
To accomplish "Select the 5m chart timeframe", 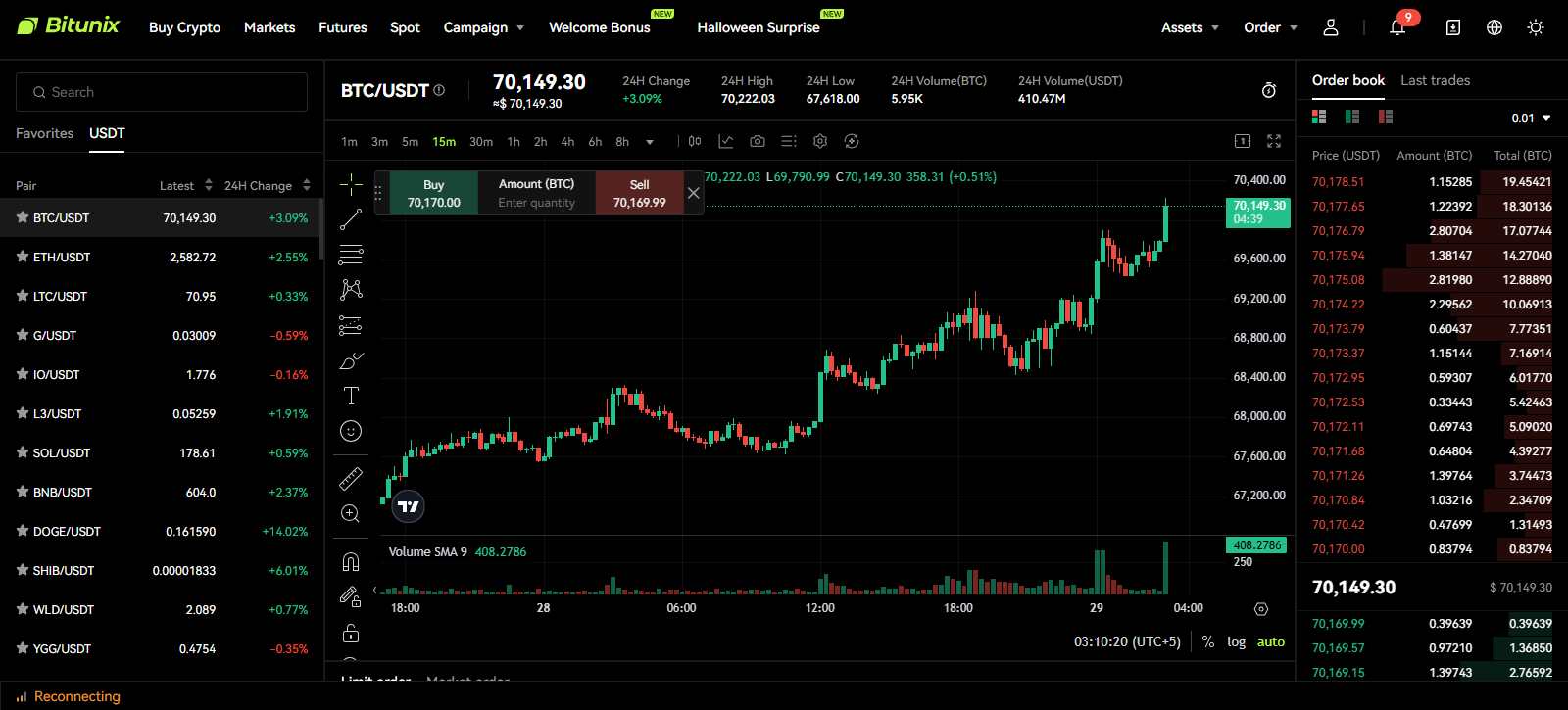I will pos(410,142).
